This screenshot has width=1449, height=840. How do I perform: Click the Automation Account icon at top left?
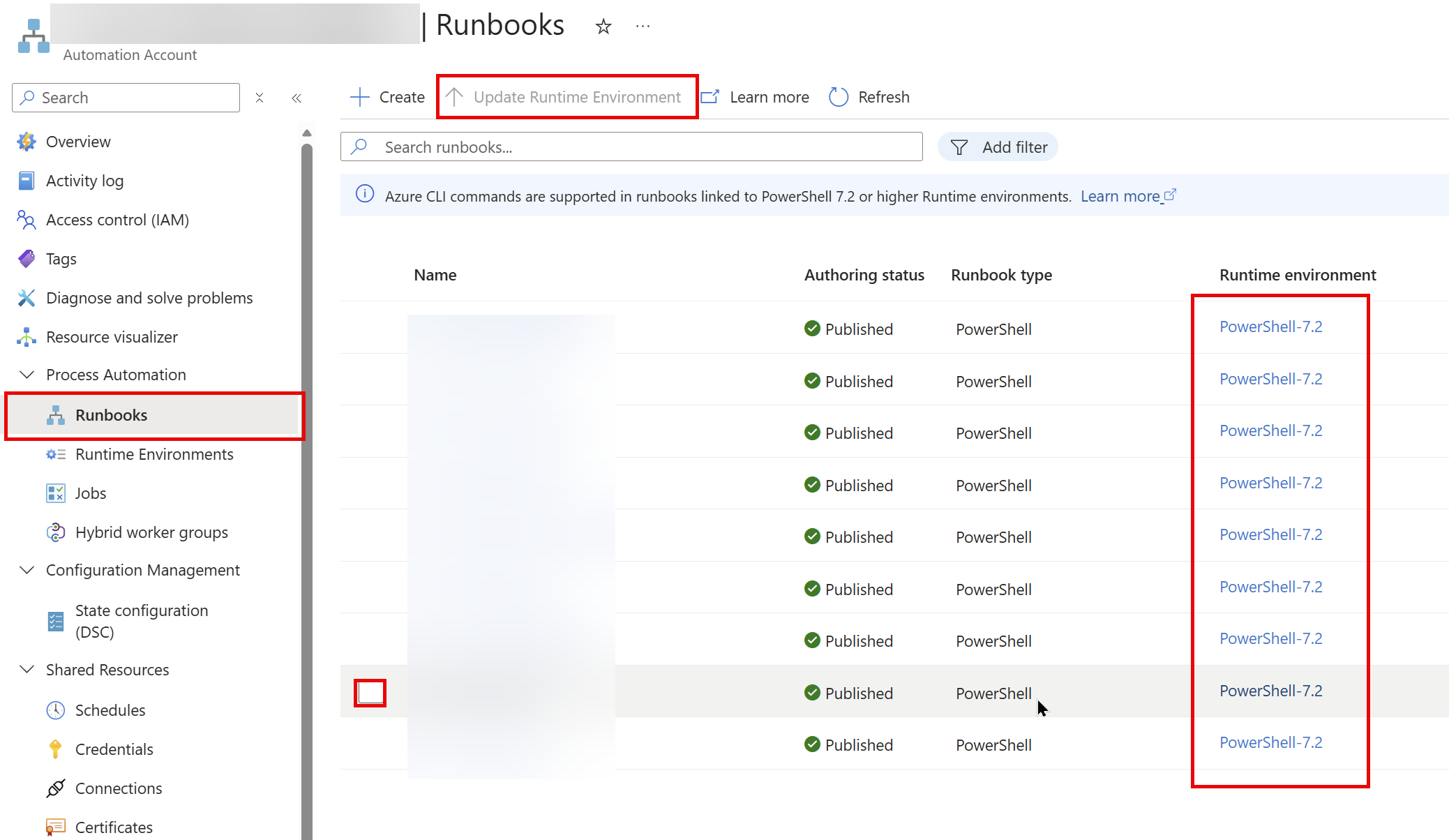(33, 36)
